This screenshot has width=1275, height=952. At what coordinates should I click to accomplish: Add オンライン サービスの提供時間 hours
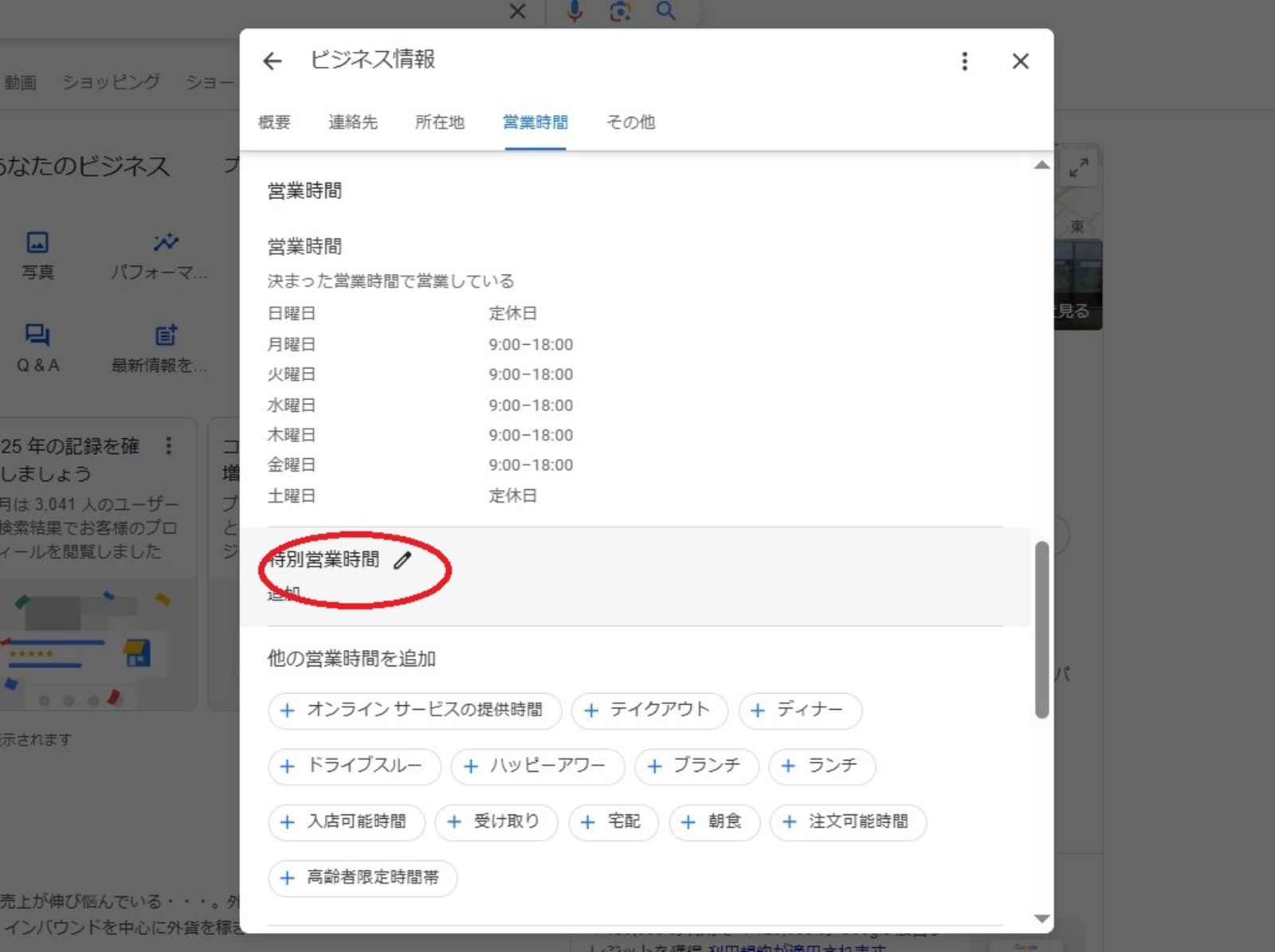point(414,710)
